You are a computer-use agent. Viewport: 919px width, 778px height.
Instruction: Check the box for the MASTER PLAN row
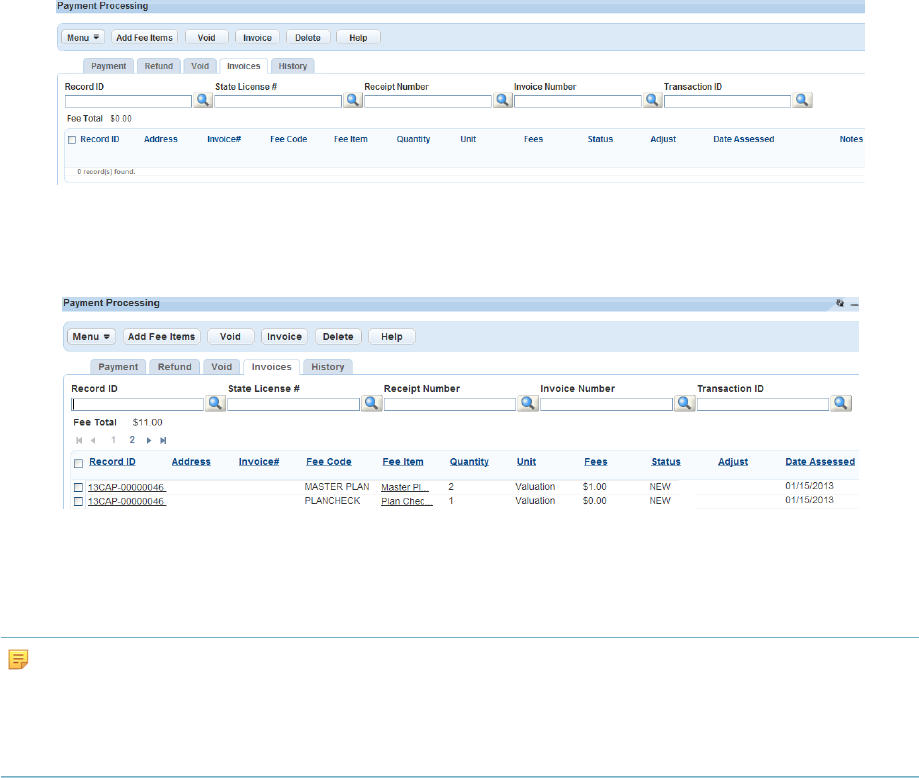click(x=78, y=487)
